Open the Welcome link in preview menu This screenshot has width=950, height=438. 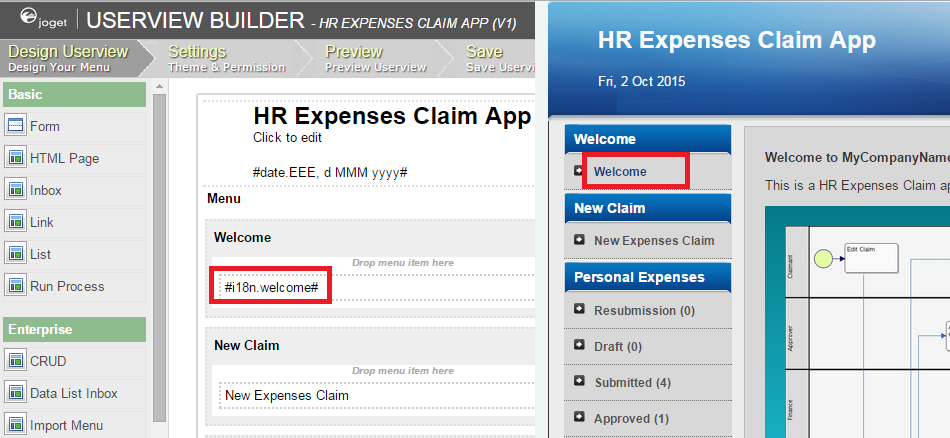click(x=620, y=172)
